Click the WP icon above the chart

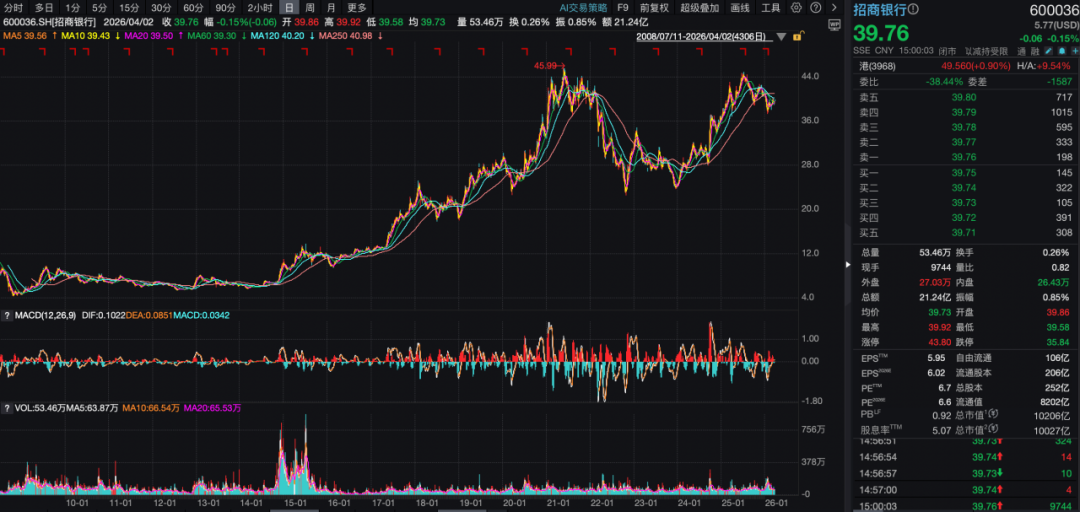pos(834,22)
